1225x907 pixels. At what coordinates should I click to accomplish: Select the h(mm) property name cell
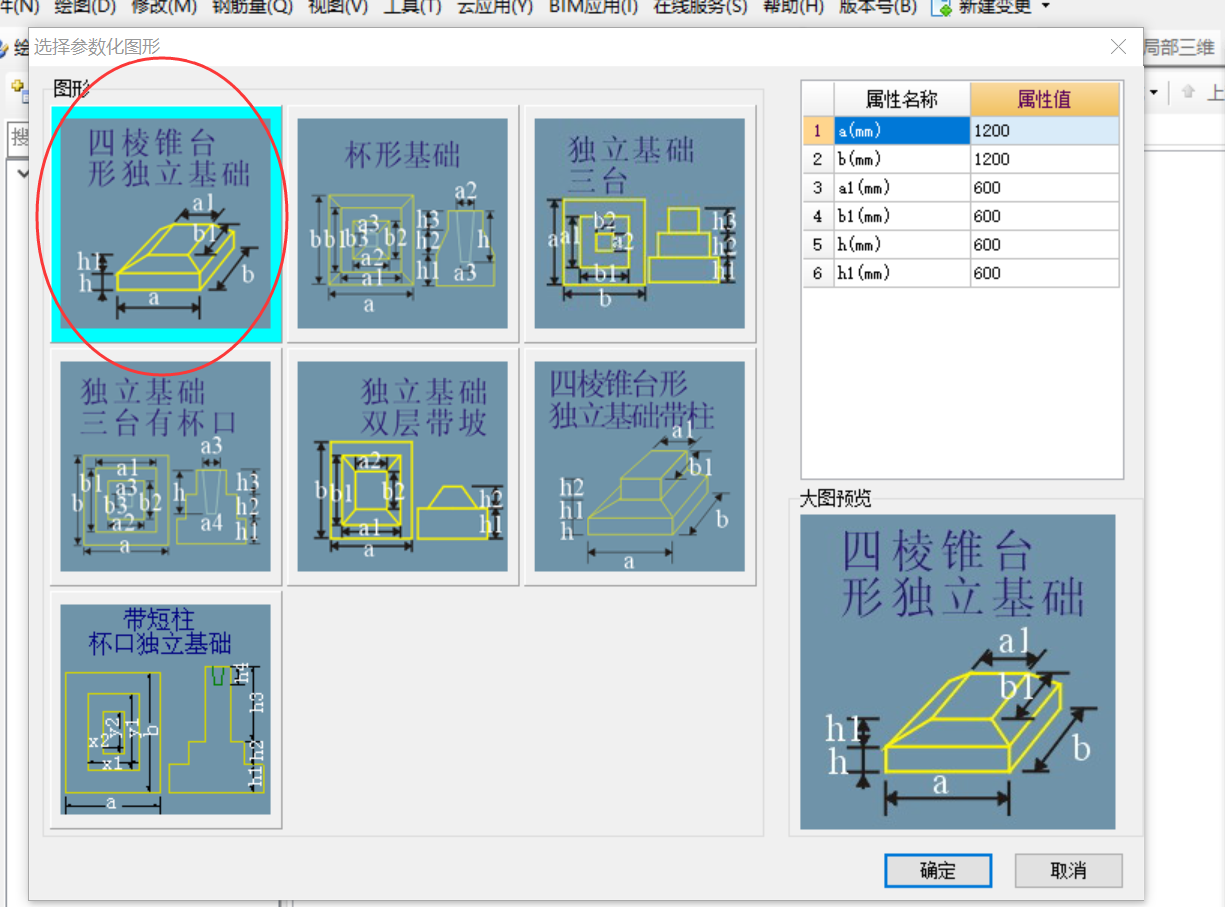902,244
